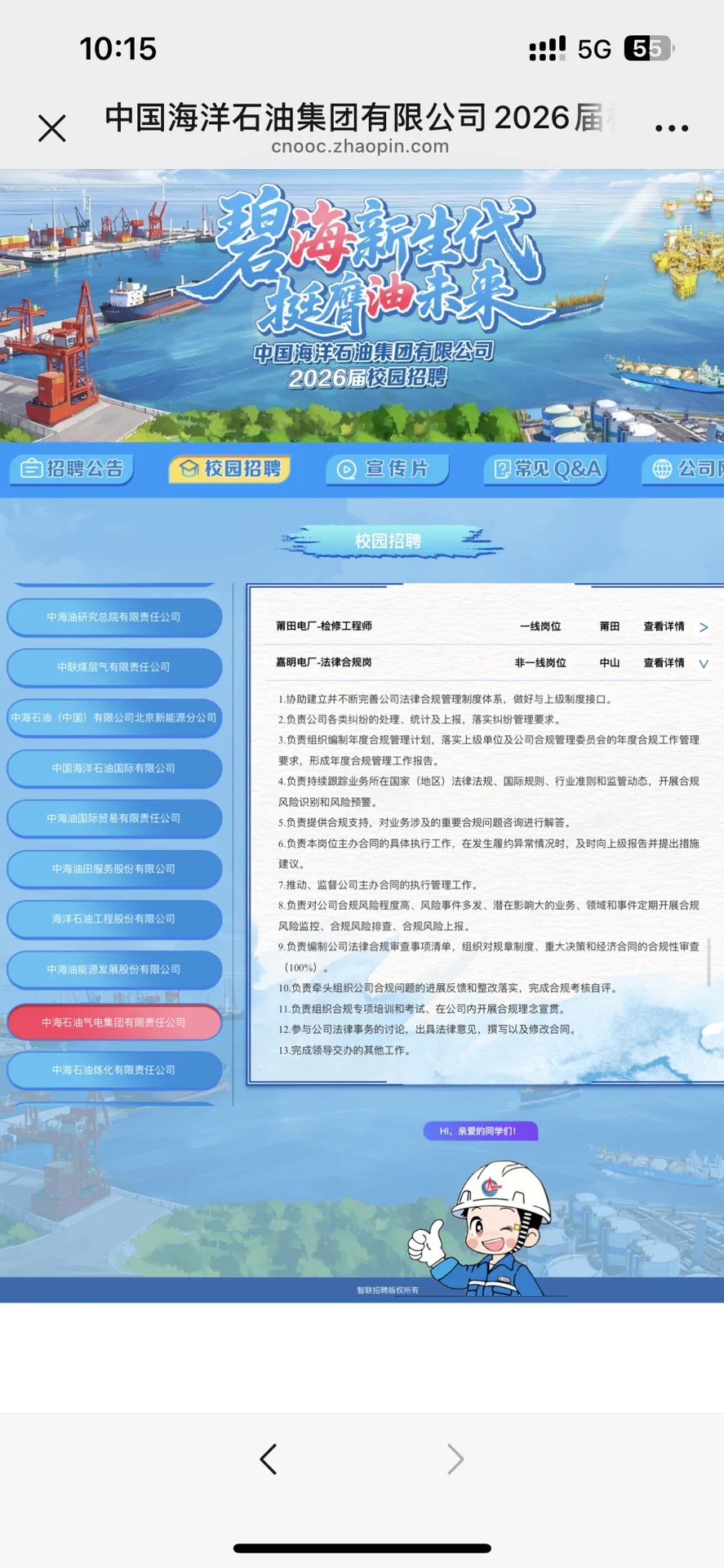Select 中海油能源发展股份有限公司
Screen dimensions: 724x1568
114,969
